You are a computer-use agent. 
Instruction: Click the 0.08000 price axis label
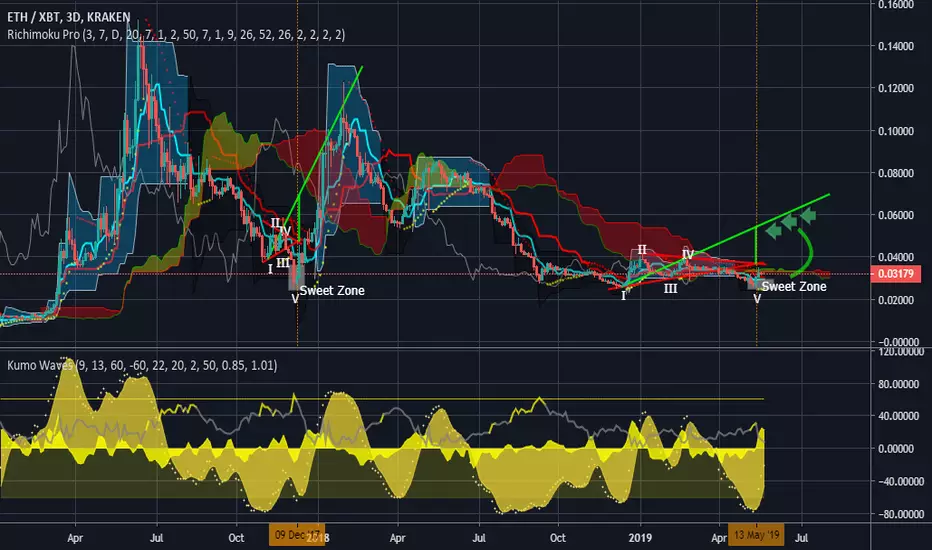(x=896, y=173)
